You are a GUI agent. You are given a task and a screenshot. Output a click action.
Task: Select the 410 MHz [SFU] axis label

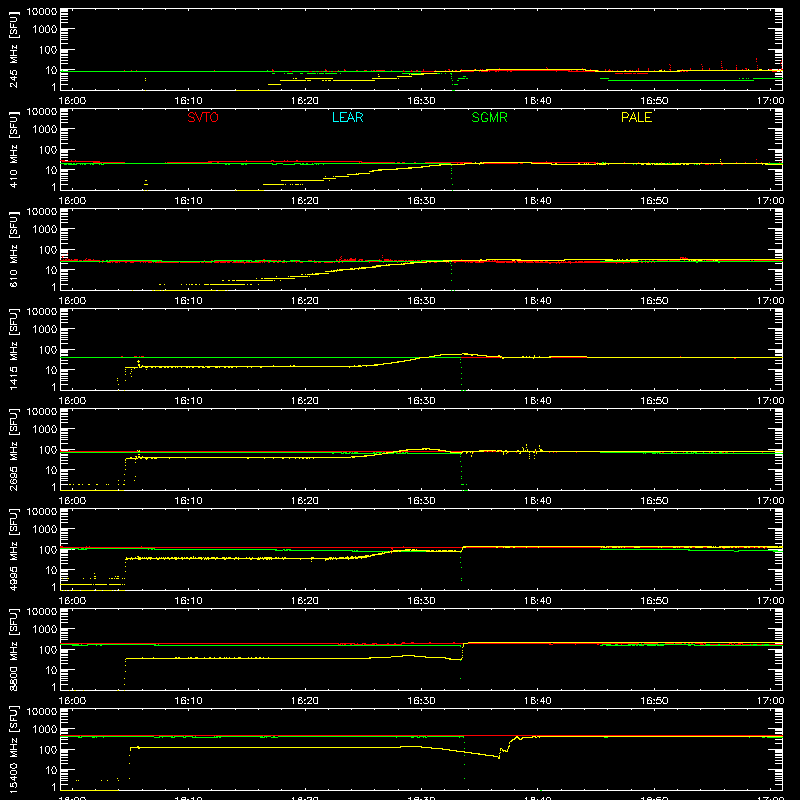point(14,149)
